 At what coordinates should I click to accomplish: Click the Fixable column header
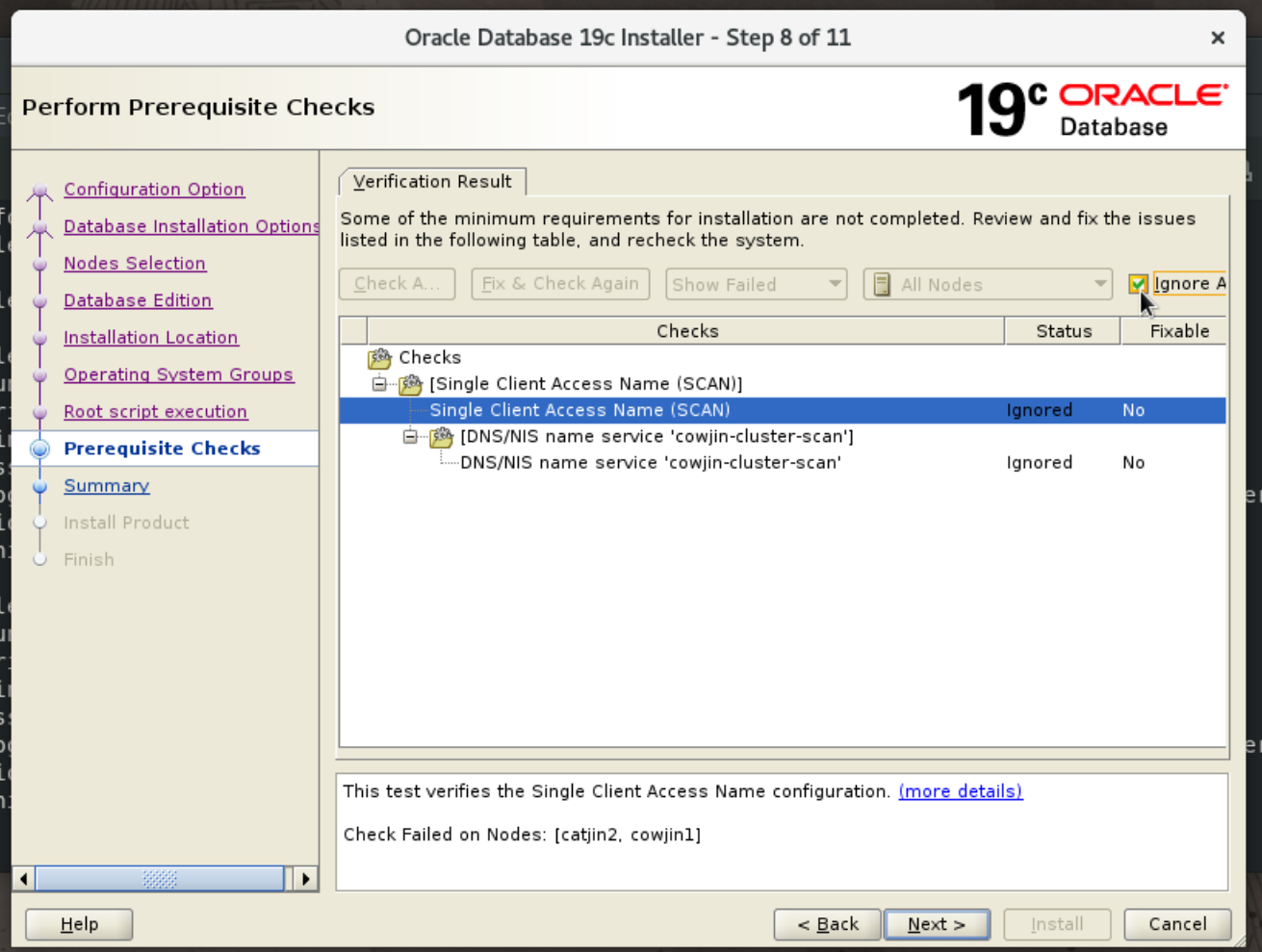[x=1175, y=331]
